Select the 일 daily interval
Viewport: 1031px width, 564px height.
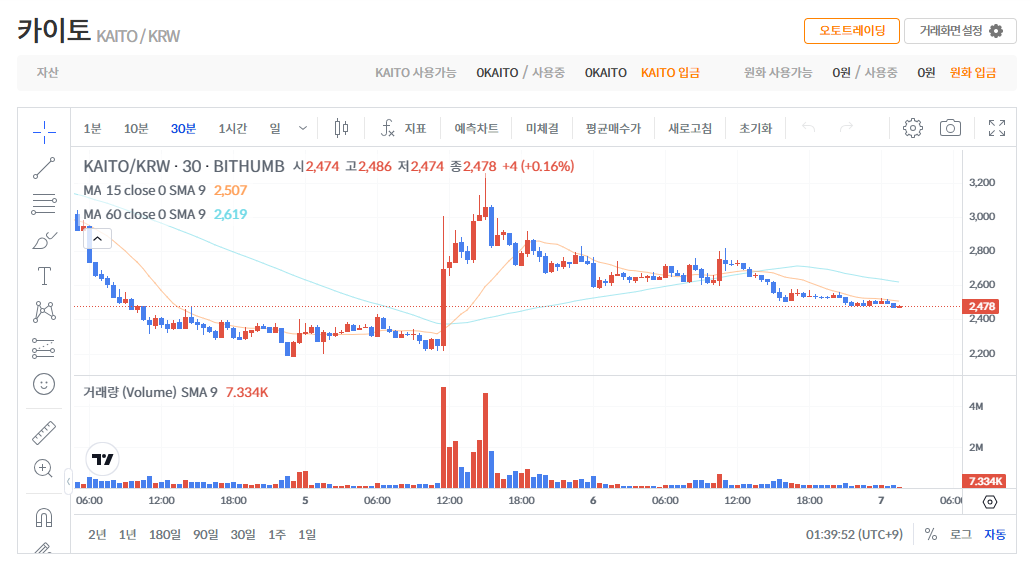pyautogui.click(x=275, y=128)
